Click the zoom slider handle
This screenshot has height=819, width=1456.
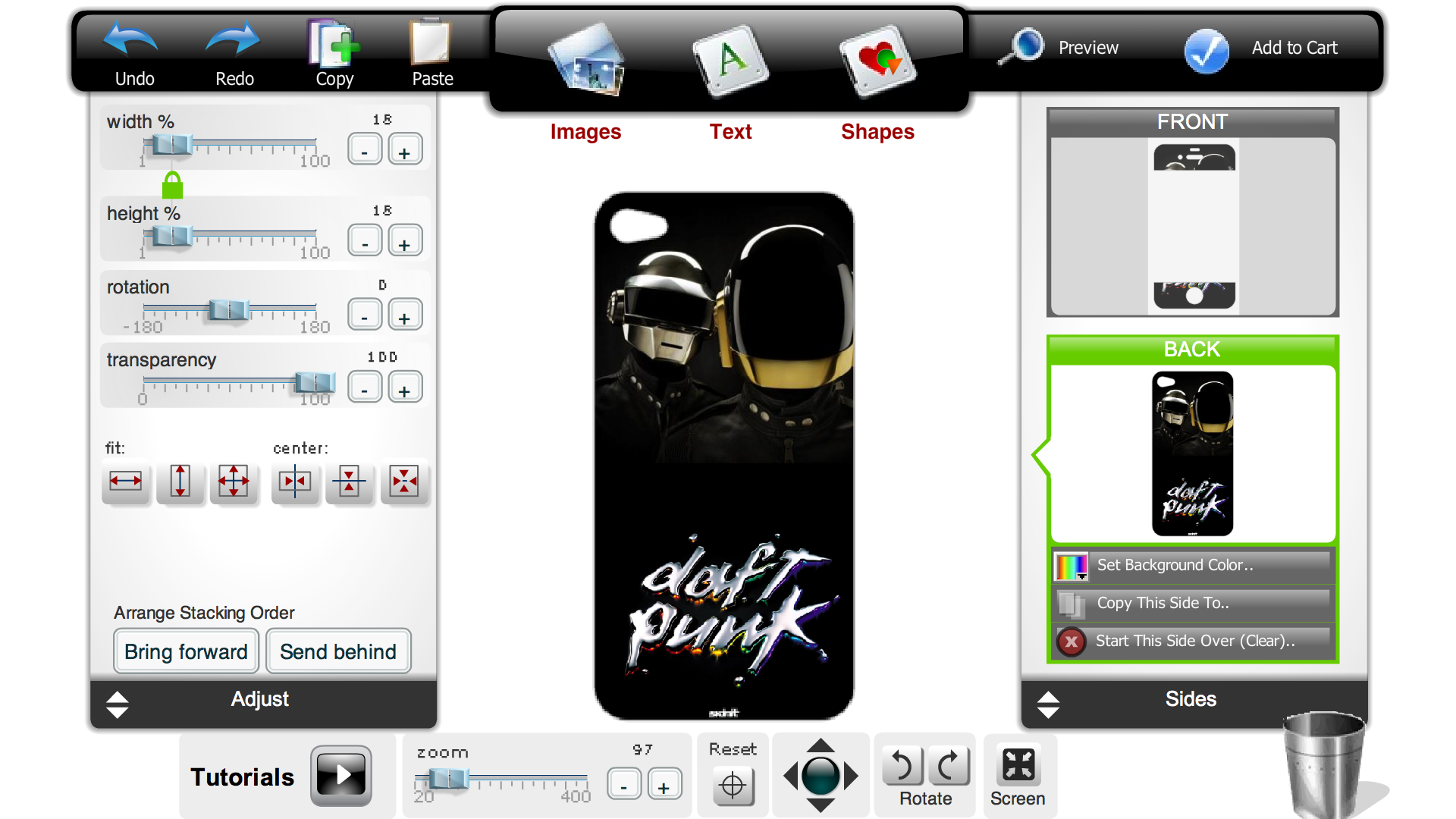click(x=448, y=778)
